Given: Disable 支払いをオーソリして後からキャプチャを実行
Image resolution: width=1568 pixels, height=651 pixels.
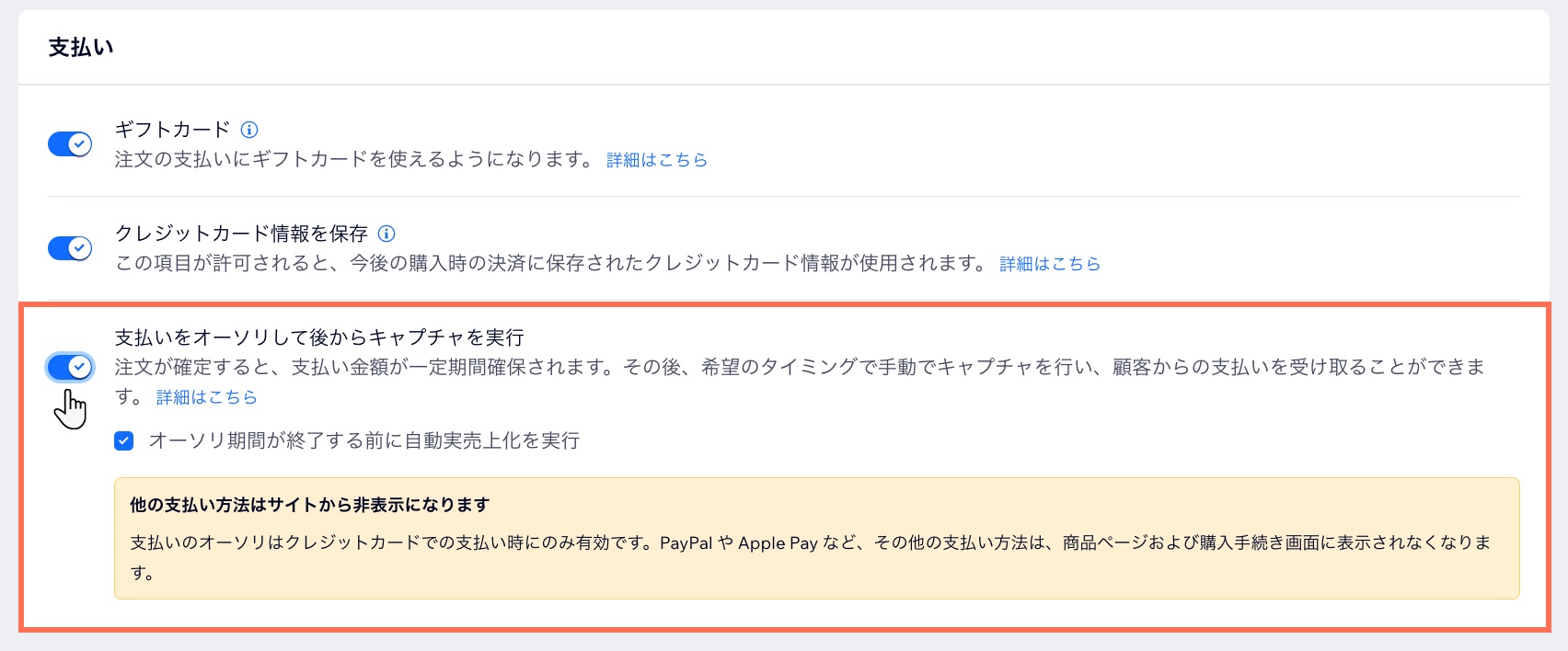Looking at the screenshot, I should 70,368.
